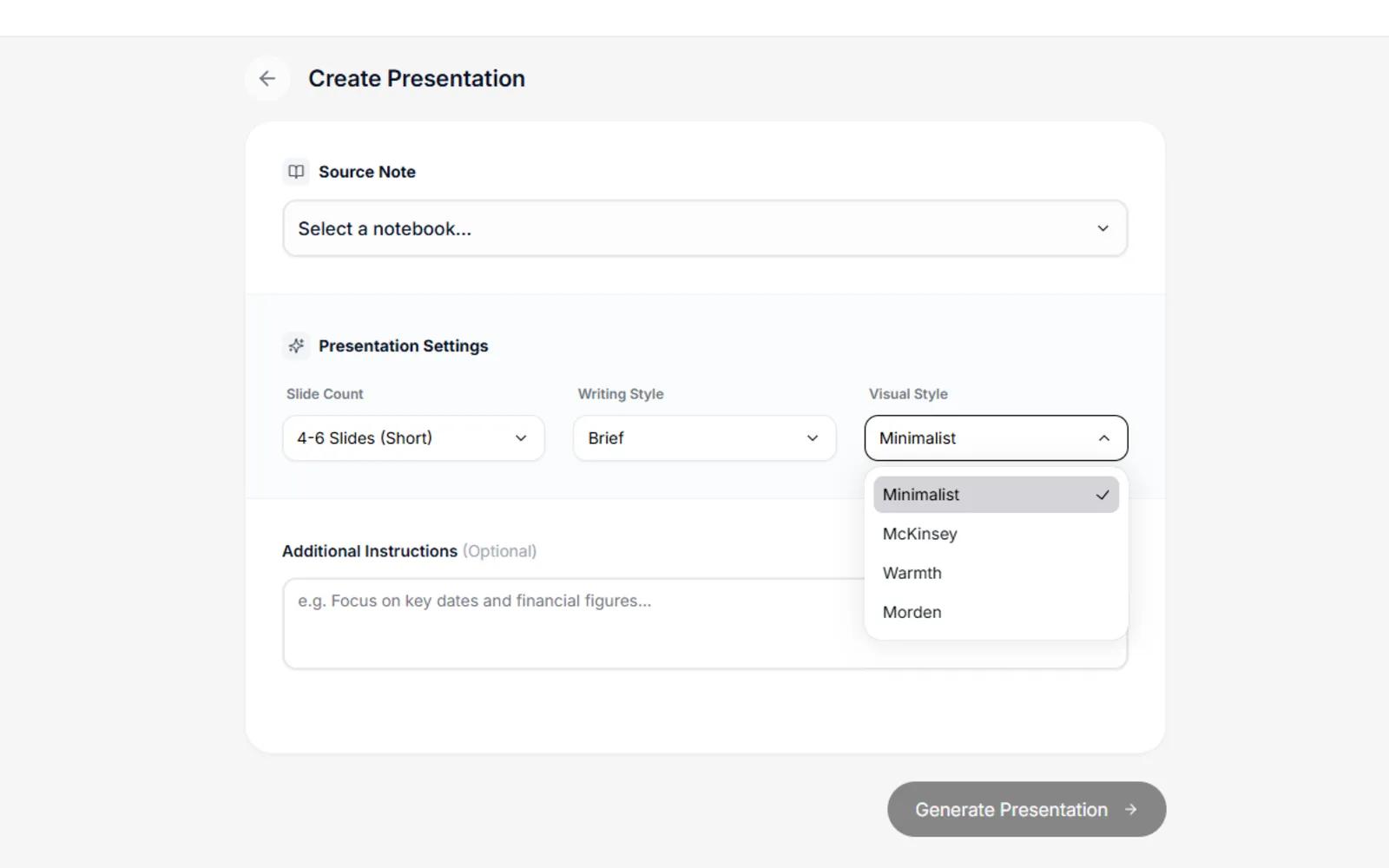Click the chevron on the Brief selector
Image resolution: width=1389 pixels, height=868 pixels.
812,437
